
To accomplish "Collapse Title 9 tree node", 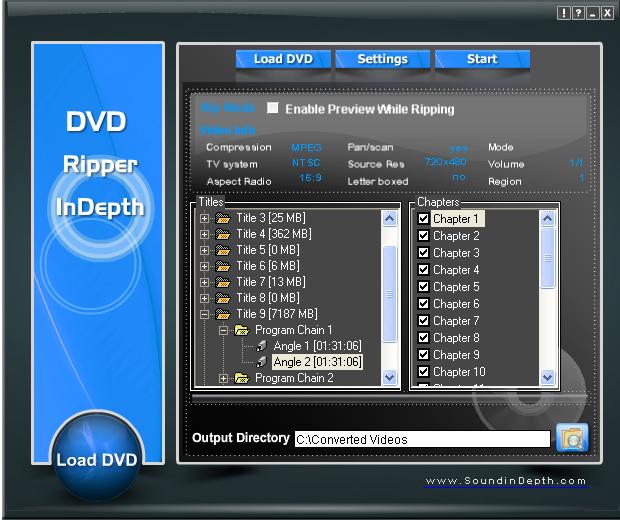I will (x=204, y=314).
